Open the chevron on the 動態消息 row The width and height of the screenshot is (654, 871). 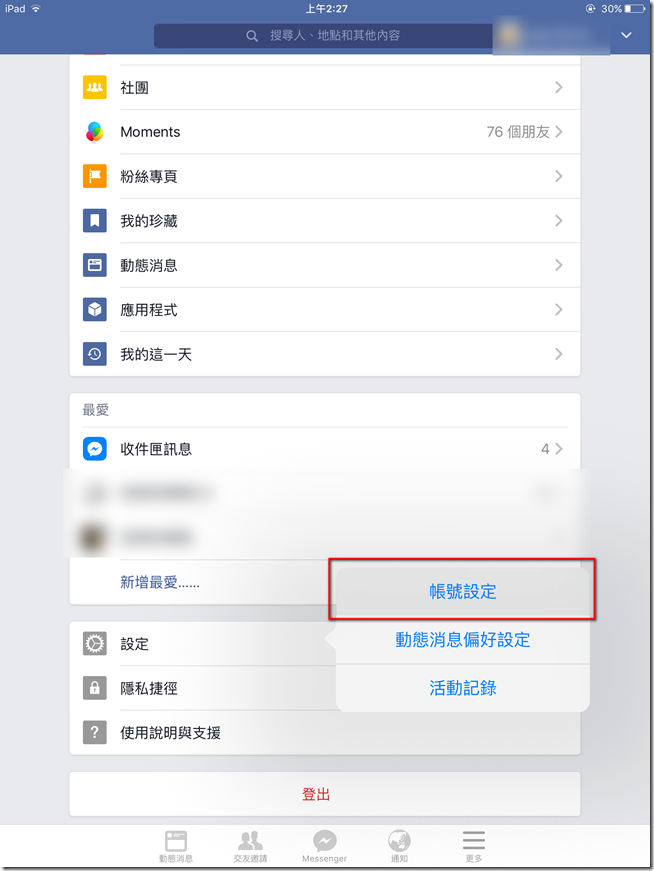pyautogui.click(x=558, y=265)
